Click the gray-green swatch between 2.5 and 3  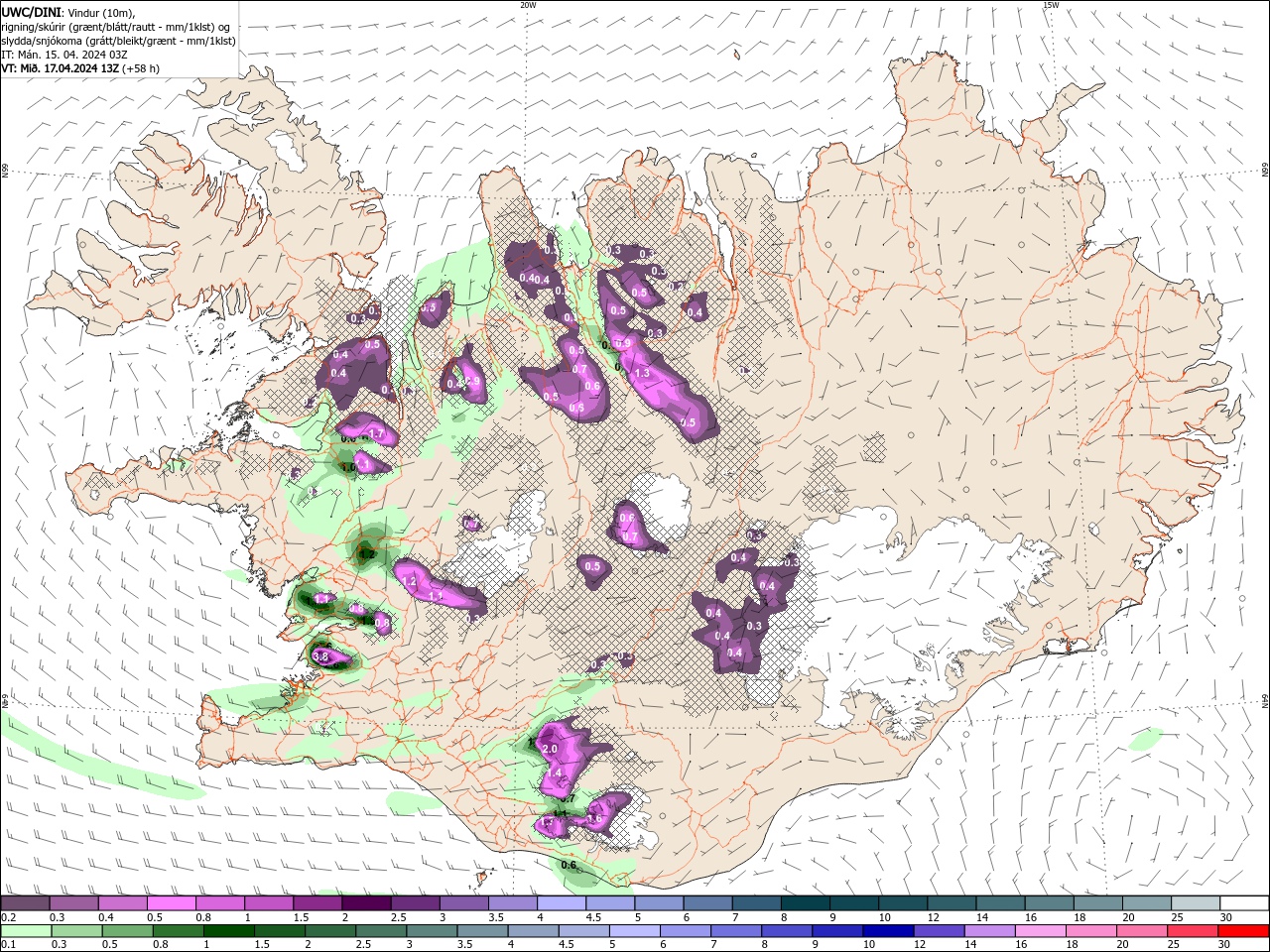tap(380, 931)
